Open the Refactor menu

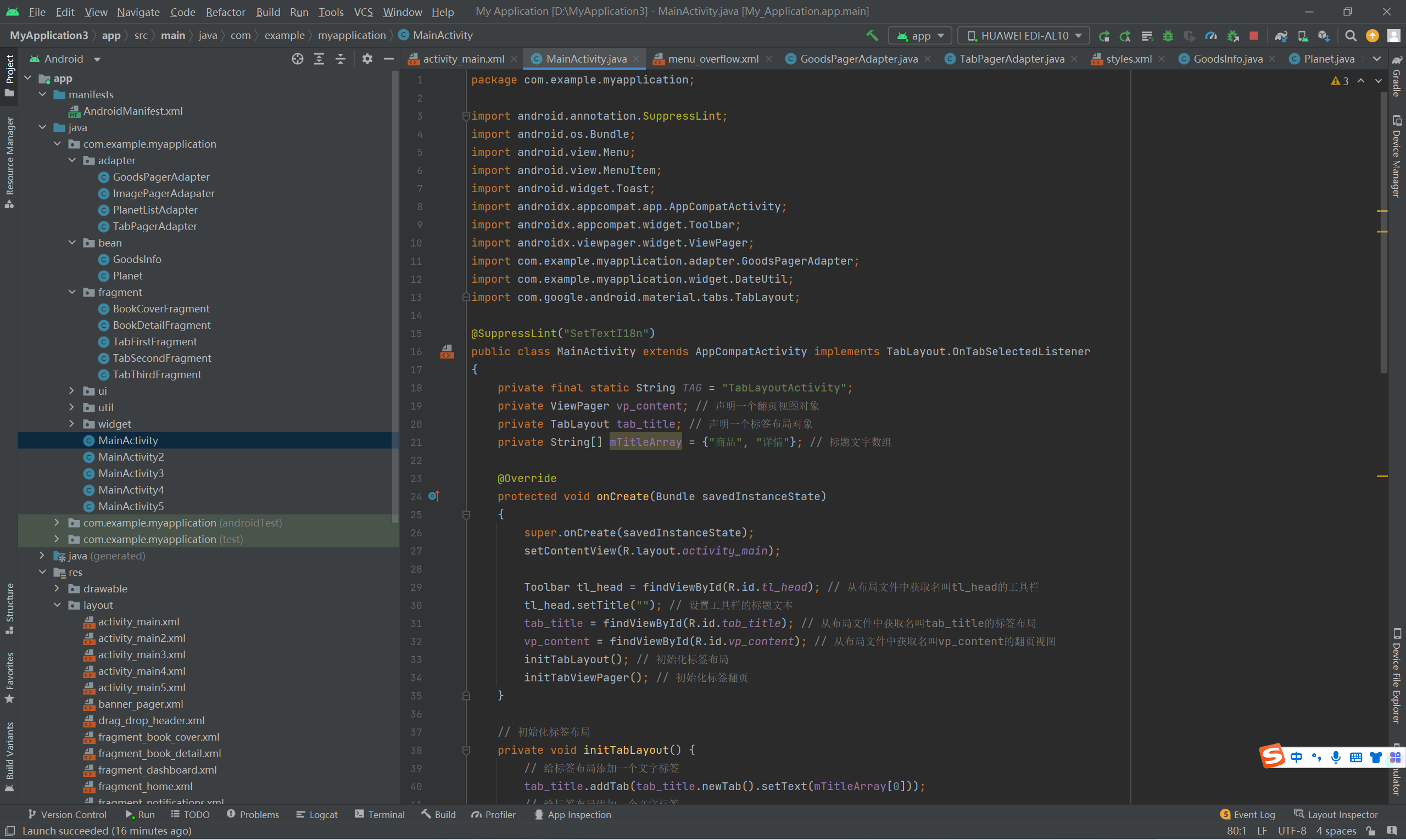point(225,12)
